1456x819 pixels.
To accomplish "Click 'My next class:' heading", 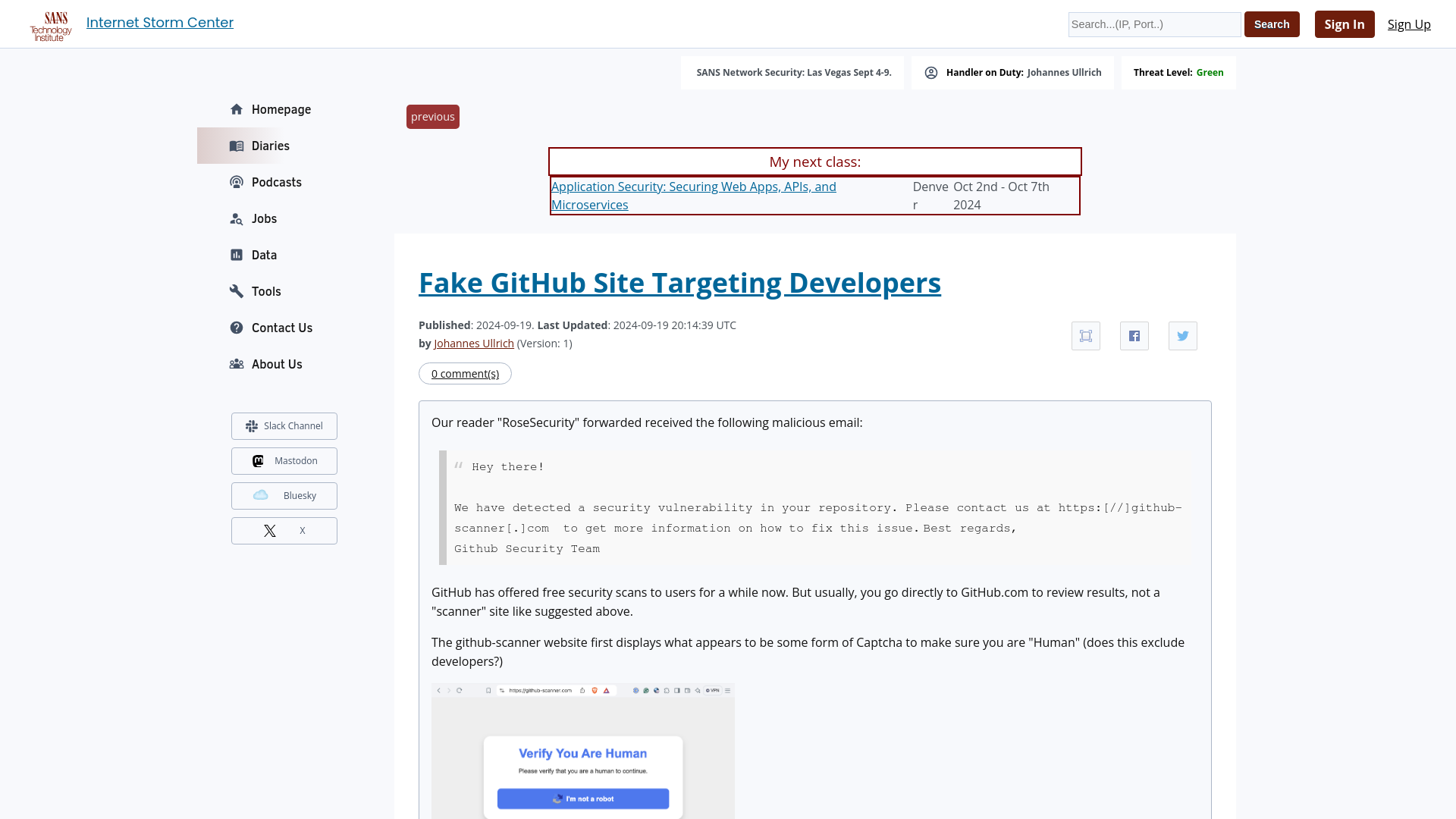I will click(x=815, y=162).
